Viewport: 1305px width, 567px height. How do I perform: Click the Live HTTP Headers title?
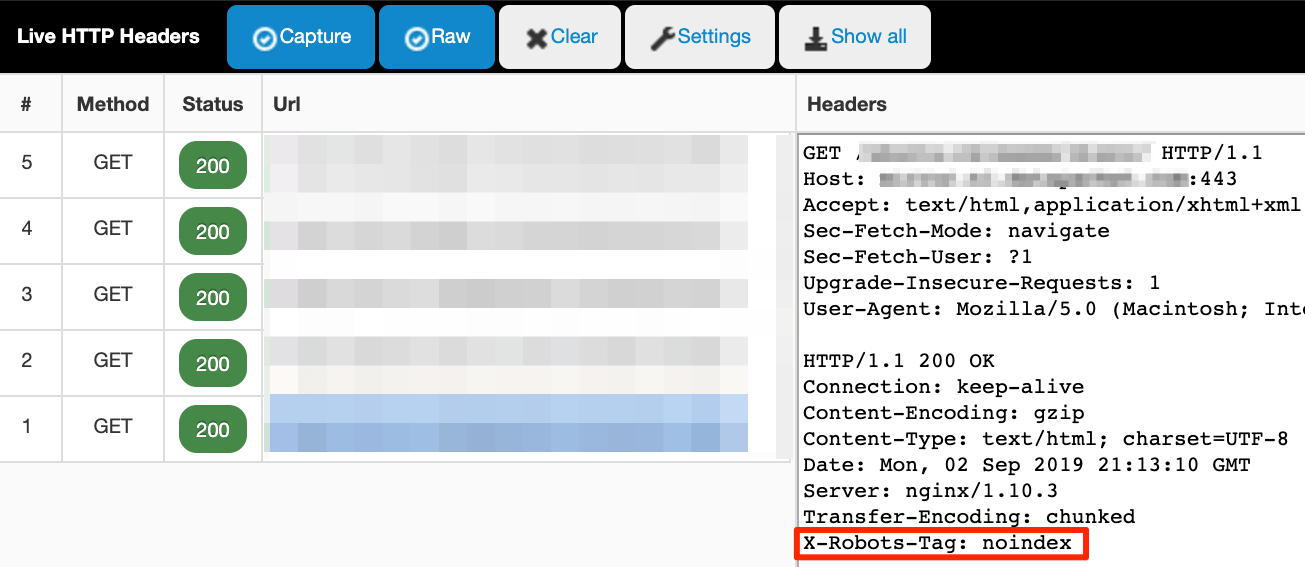(108, 37)
